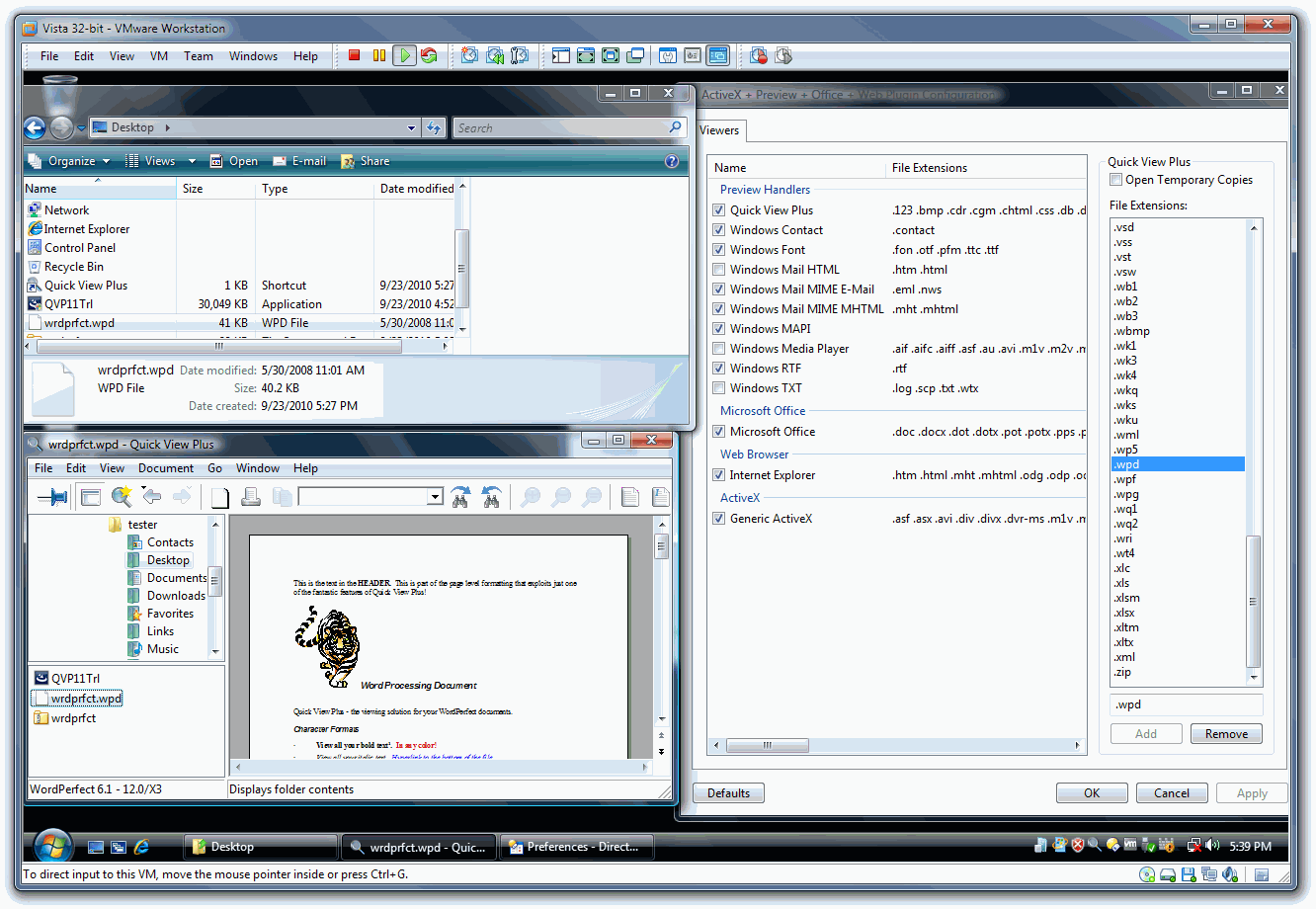Open the search text dropdown in Quick View Plus
Viewport: 1316px width, 909px height.
point(435,497)
